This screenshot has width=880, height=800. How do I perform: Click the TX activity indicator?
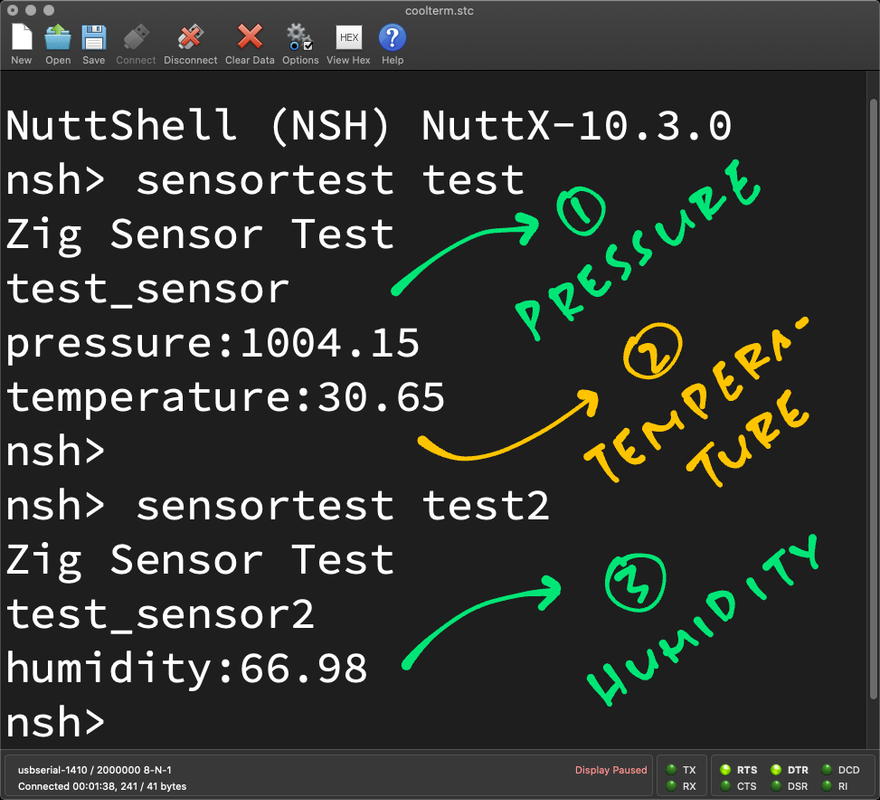click(671, 770)
